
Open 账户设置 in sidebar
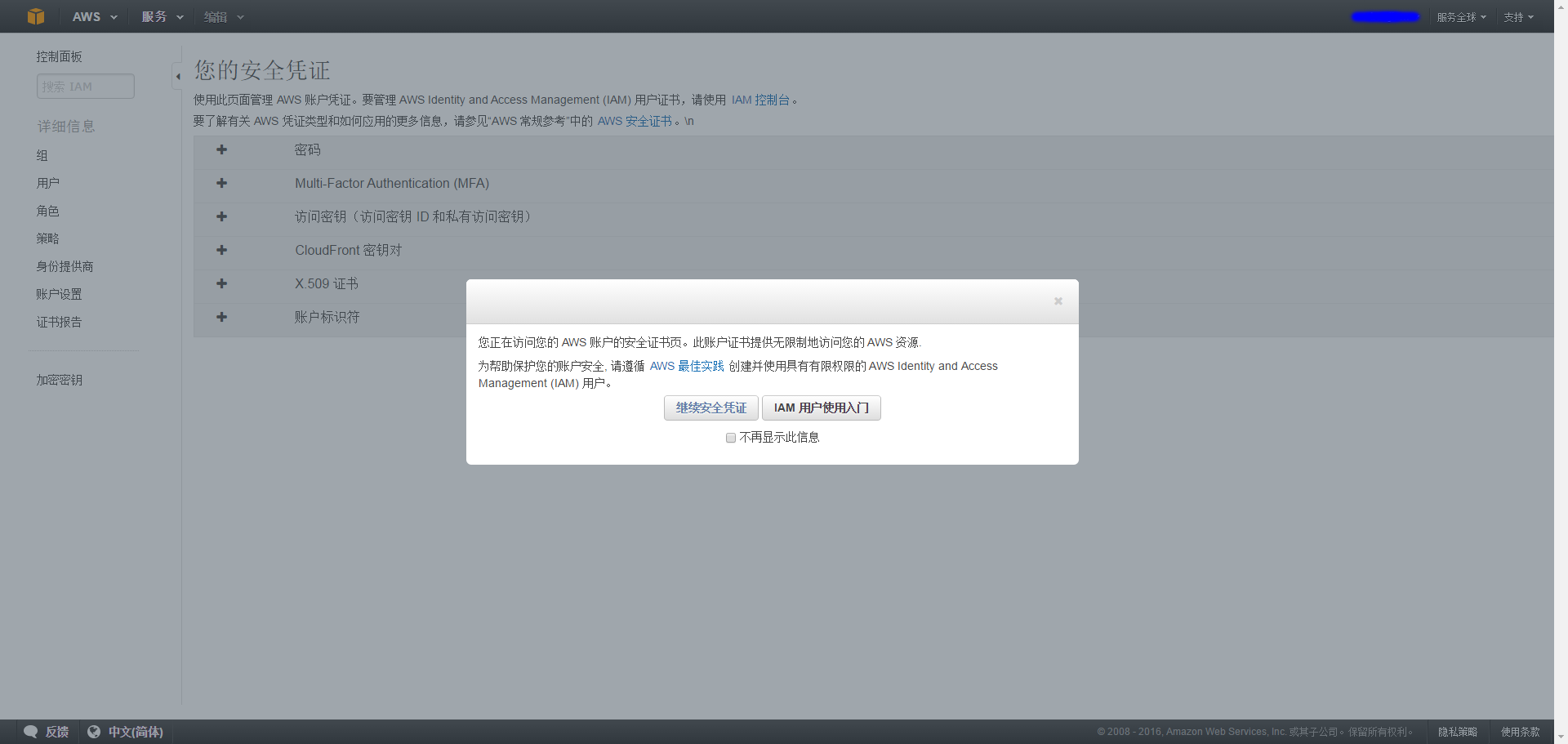click(x=59, y=294)
